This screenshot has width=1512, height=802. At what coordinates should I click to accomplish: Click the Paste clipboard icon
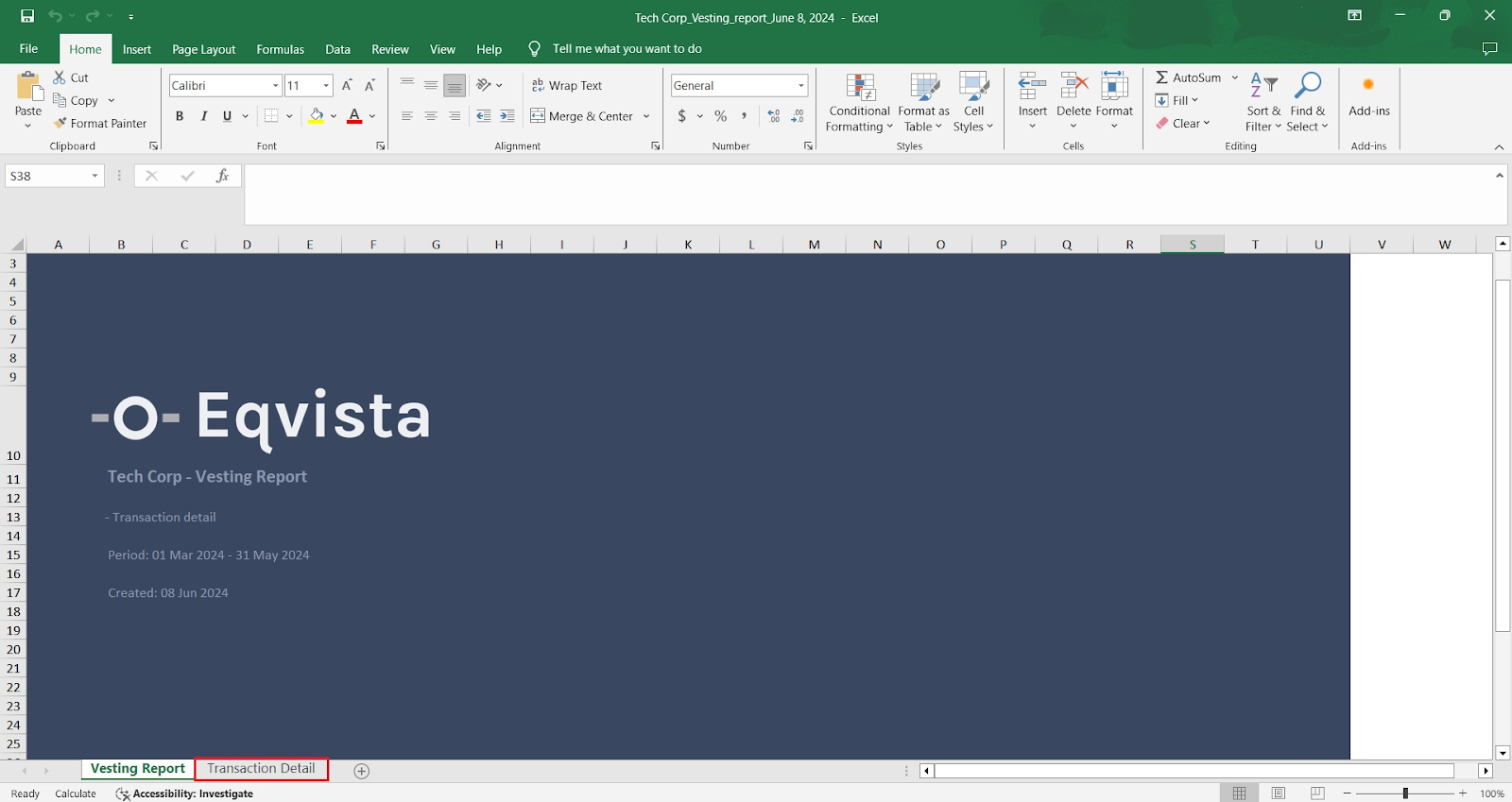pos(29,88)
